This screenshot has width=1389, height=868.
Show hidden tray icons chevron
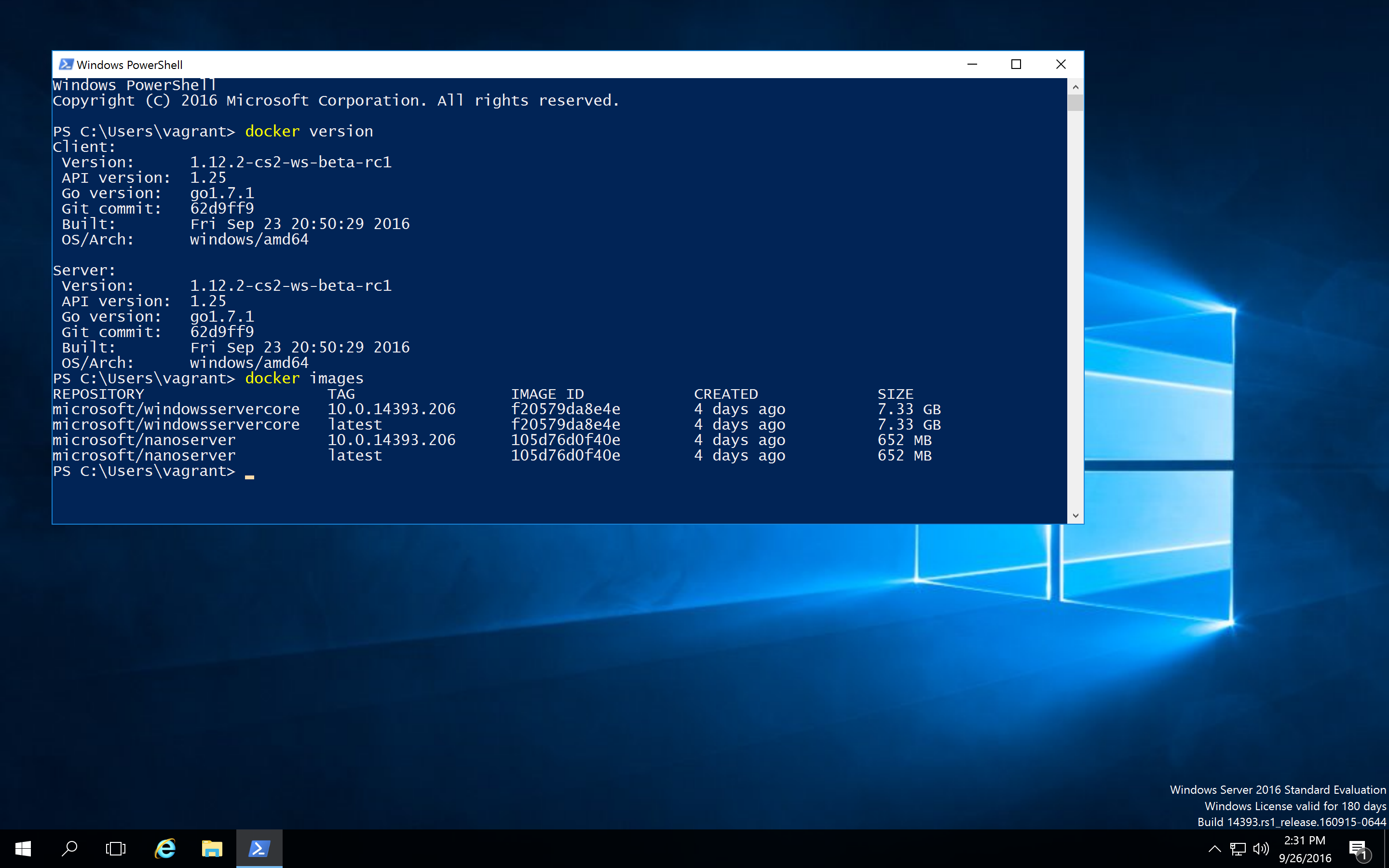pyautogui.click(x=1214, y=849)
